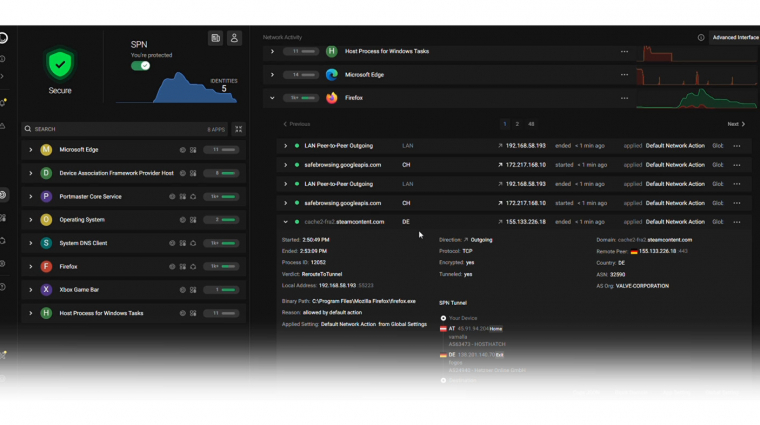Viewport: 760px width, 425px height.
Task: Expand the first LAN Peer-to-Peer Outgoing connection
Action: click(285, 146)
